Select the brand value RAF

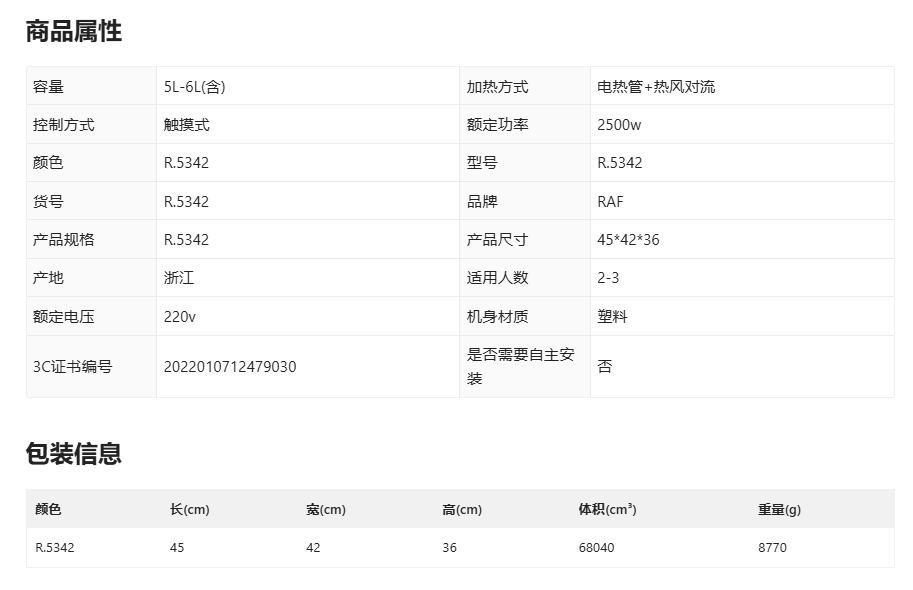pos(610,201)
